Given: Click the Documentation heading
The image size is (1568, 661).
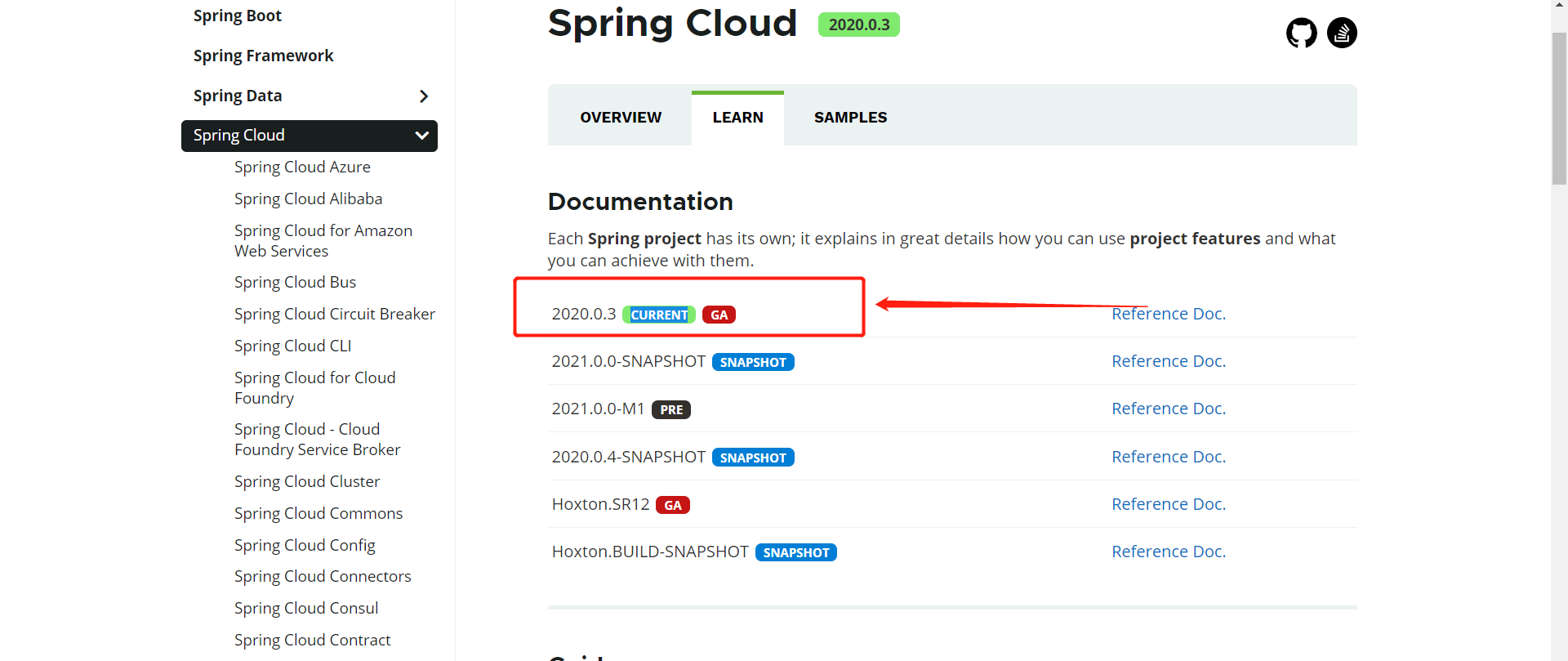Looking at the screenshot, I should [x=640, y=201].
